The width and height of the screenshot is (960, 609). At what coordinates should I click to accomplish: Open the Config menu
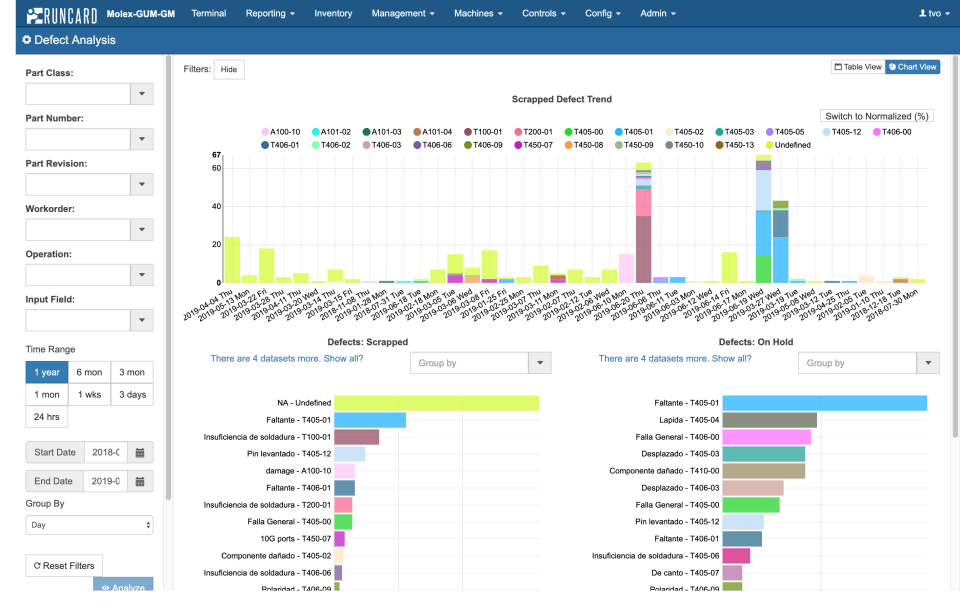[x=603, y=13]
